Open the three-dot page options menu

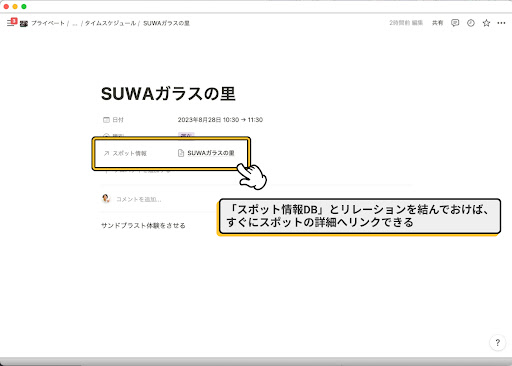coord(501,23)
